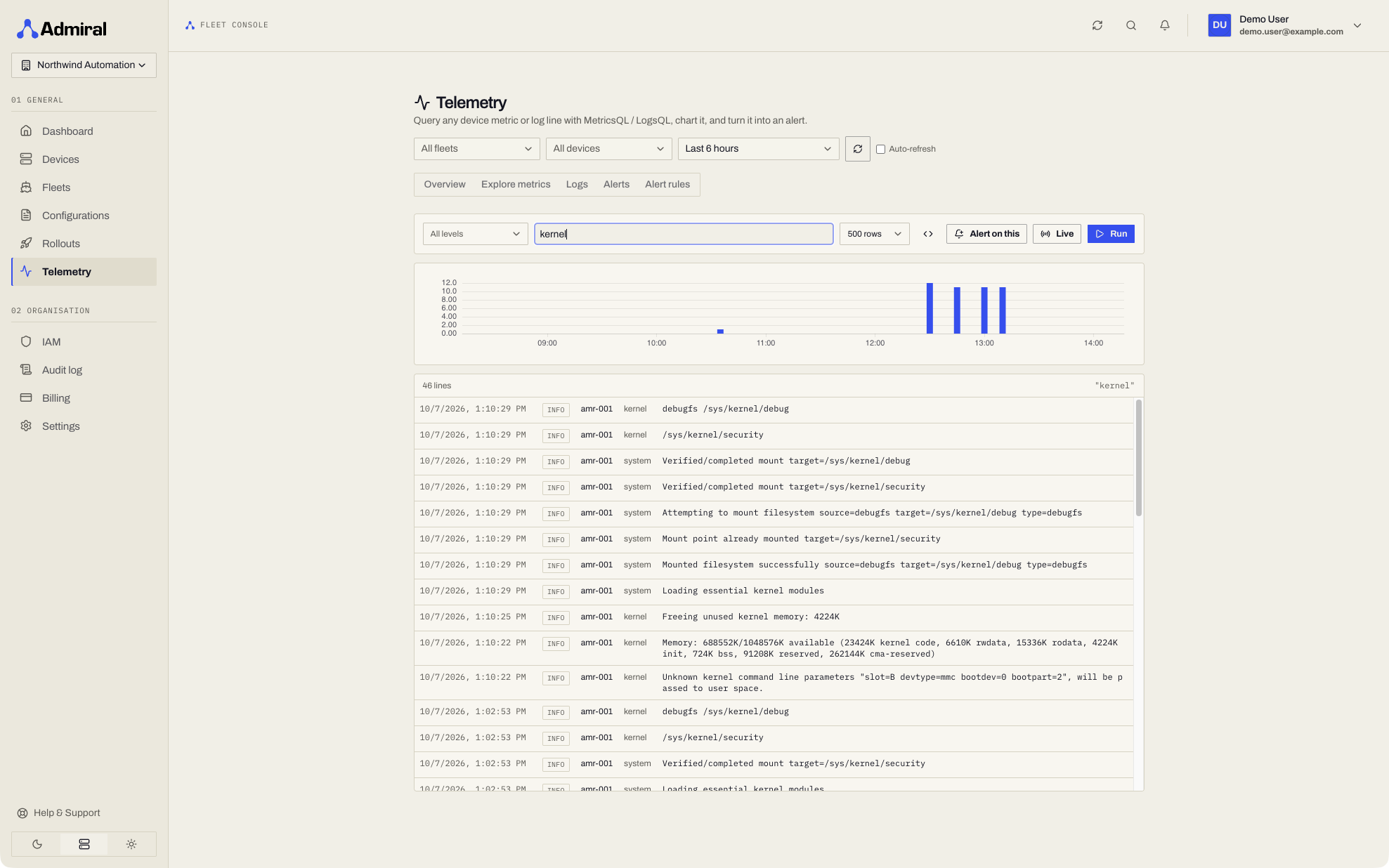
Task: Open the Last 6 hours time range dropdown
Action: tap(758, 149)
